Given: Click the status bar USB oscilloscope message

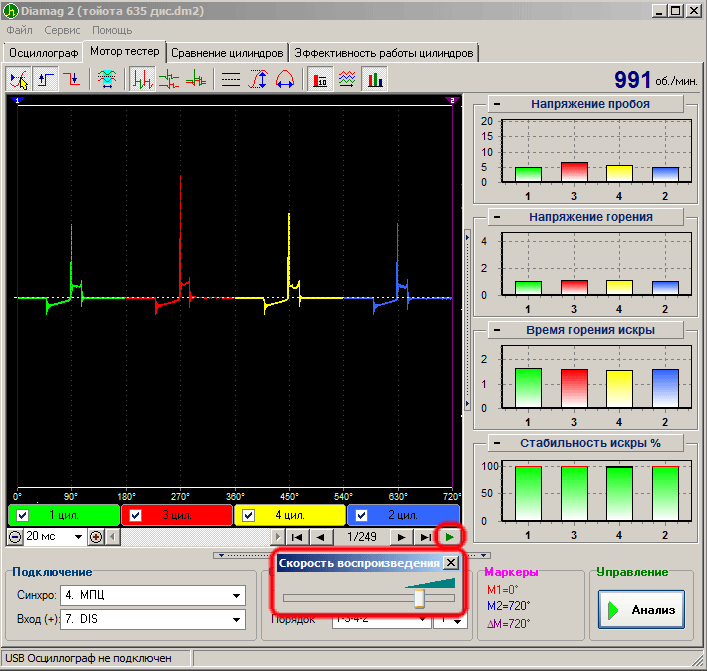Looking at the screenshot, I should click(x=88, y=659).
